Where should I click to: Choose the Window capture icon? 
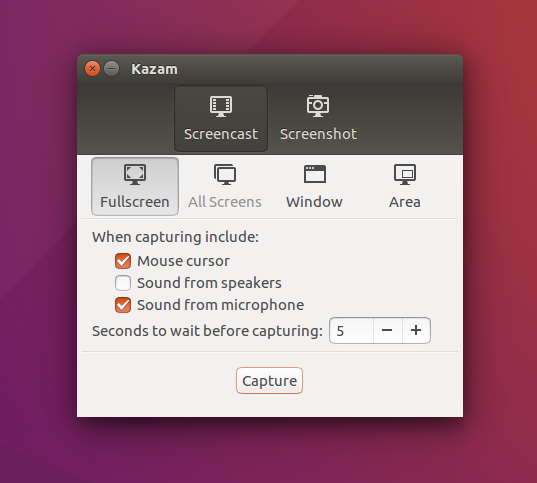pyautogui.click(x=315, y=174)
